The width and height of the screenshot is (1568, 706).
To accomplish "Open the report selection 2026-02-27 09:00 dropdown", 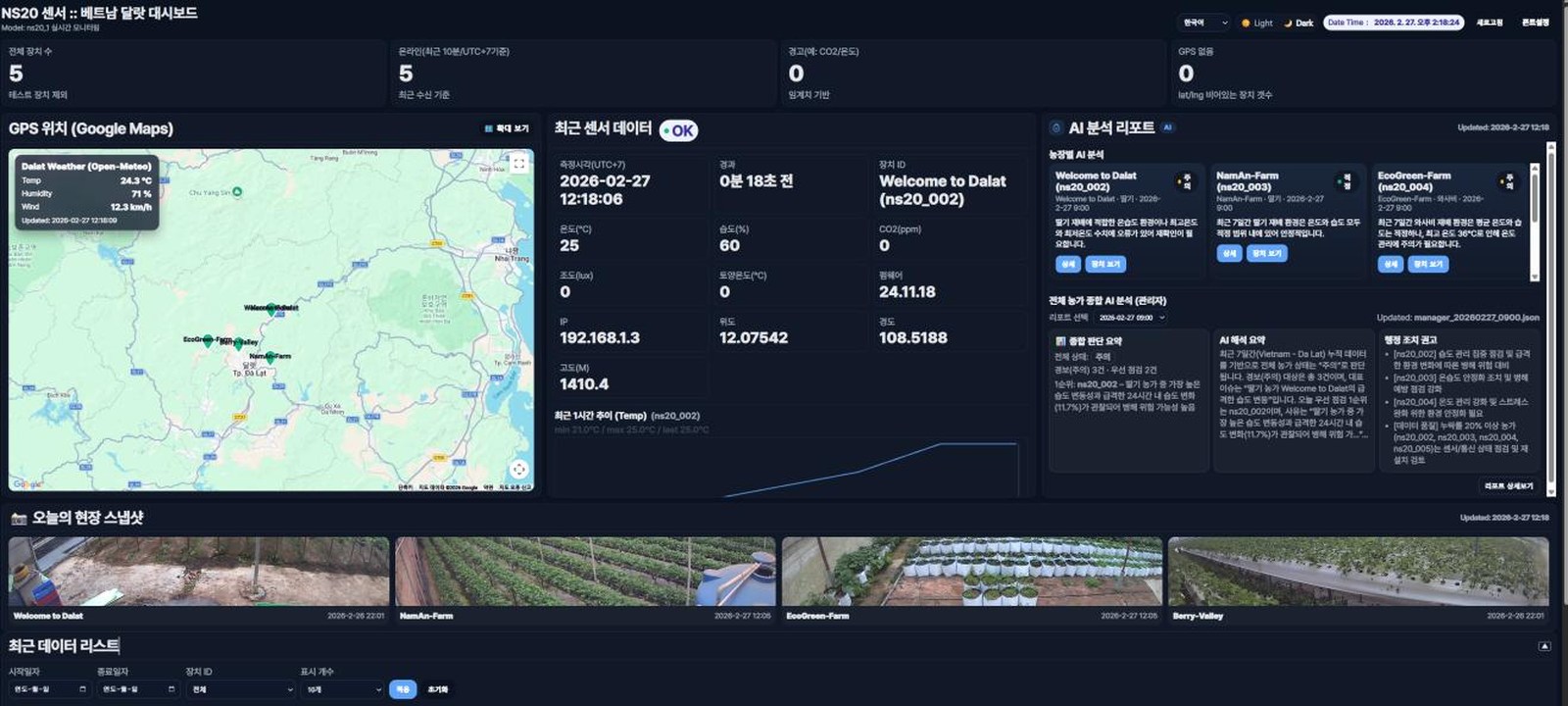I will [1132, 318].
